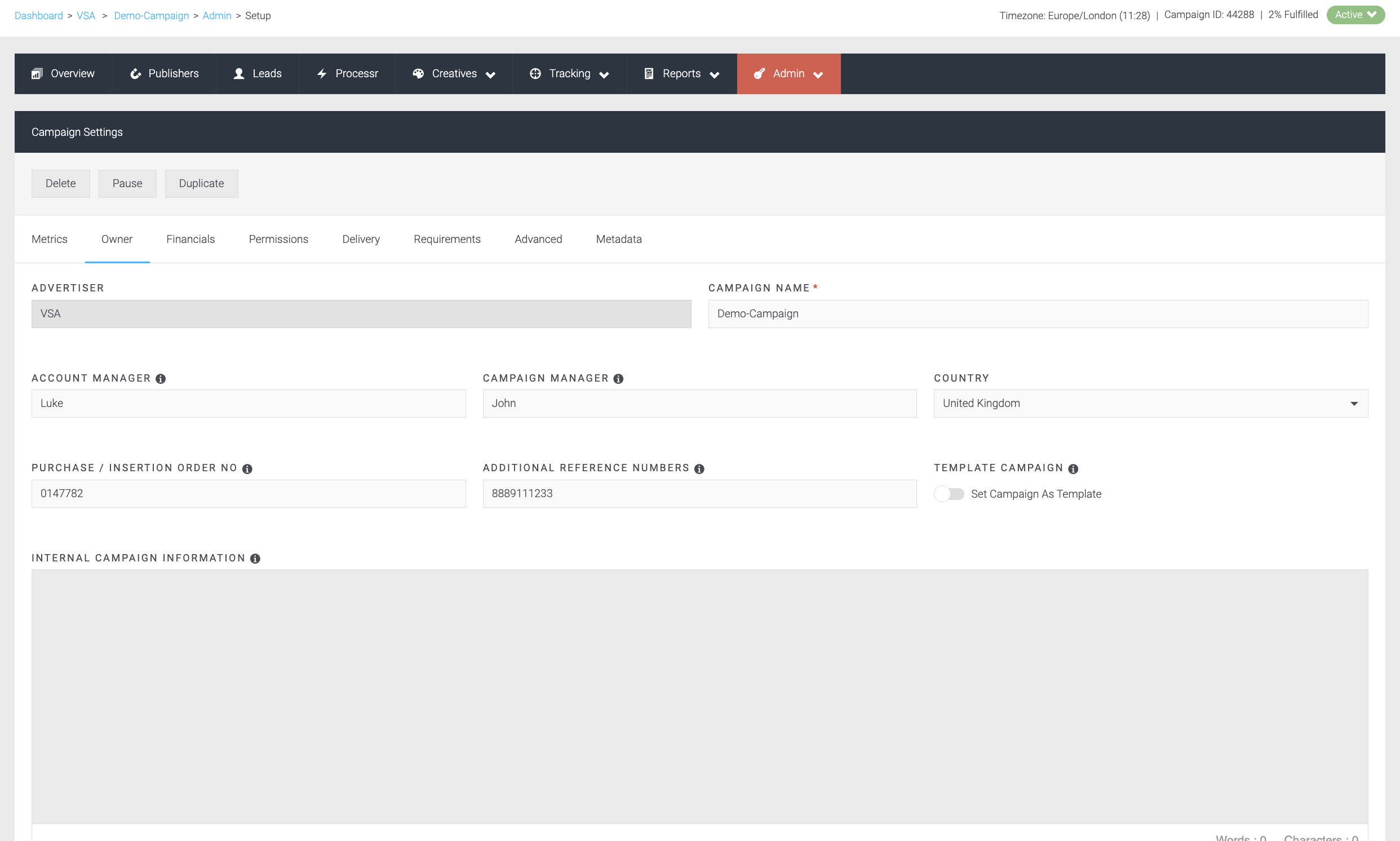
Task: Expand the Admin dropdown chevron
Action: (x=818, y=75)
